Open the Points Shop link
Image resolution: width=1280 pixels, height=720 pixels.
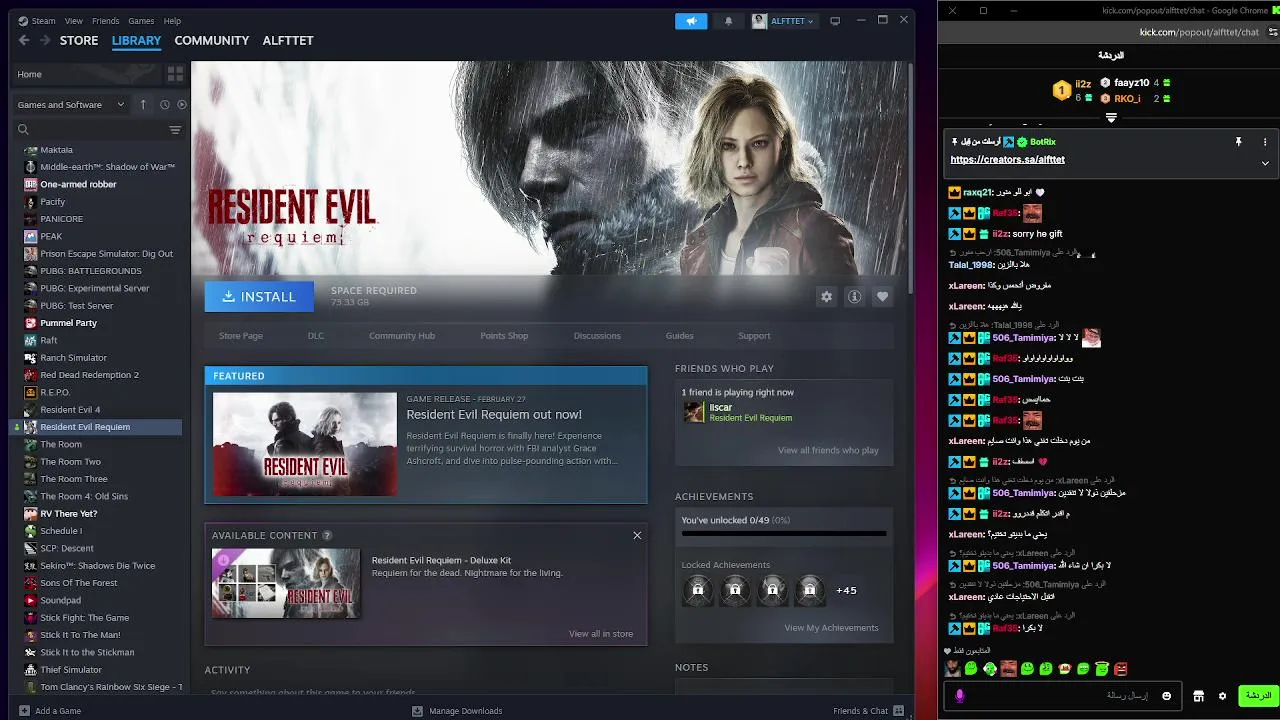pos(504,336)
